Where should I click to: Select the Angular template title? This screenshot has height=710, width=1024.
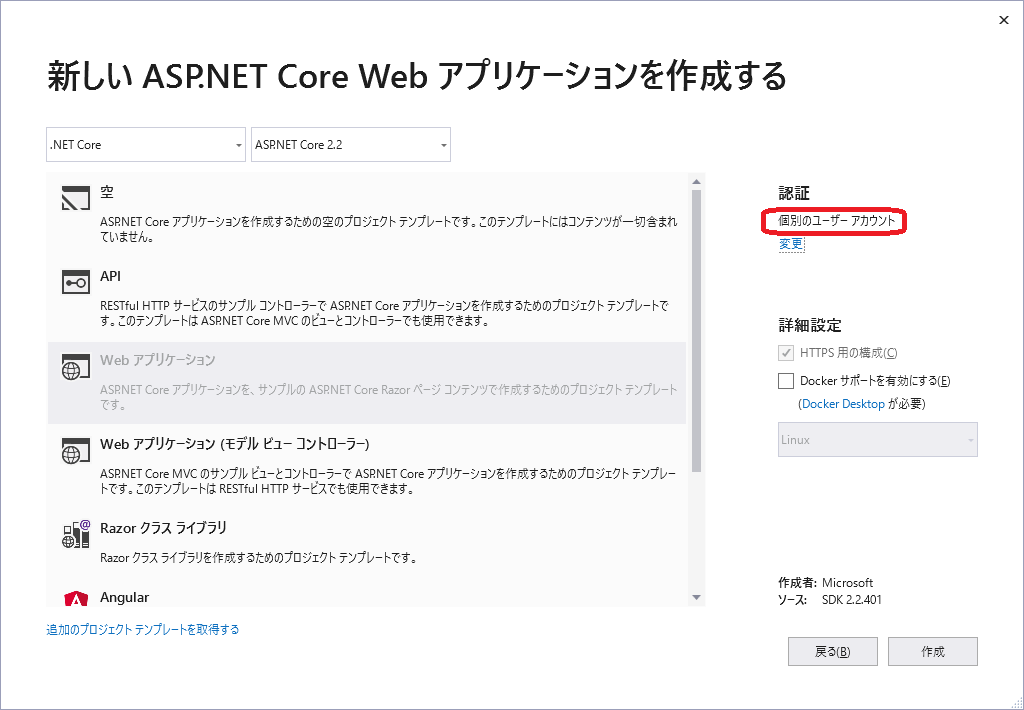[124, 598]
